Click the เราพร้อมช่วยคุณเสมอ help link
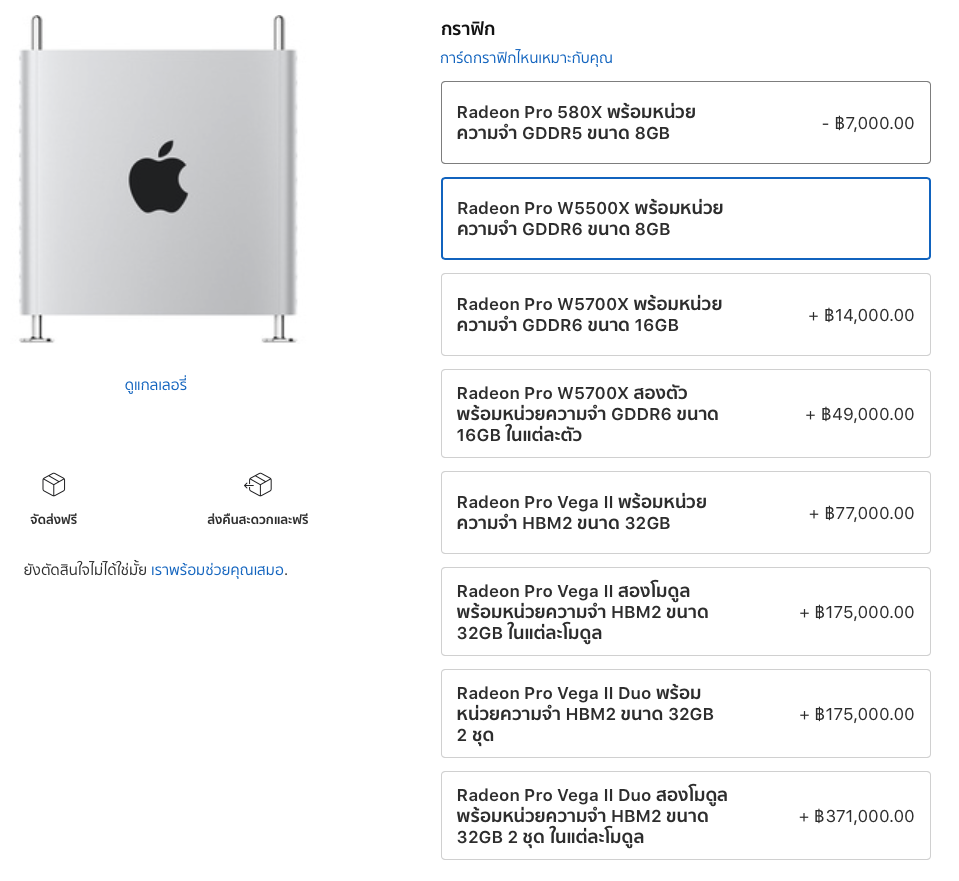The width and height of the screenshot is (959, 881). click(x=217, y=570)
